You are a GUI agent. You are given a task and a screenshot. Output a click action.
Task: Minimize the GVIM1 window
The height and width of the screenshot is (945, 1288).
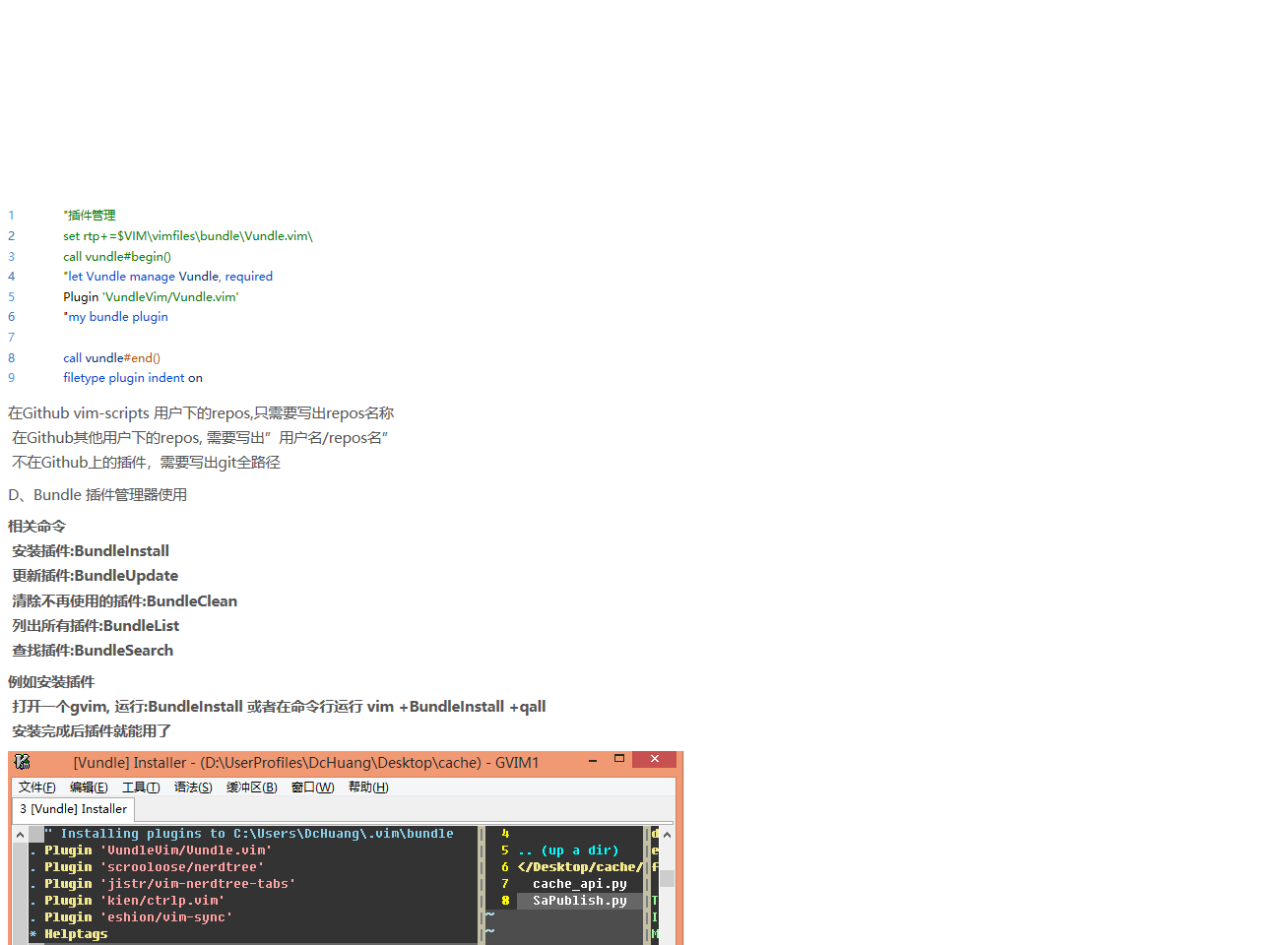pos(593,760)
